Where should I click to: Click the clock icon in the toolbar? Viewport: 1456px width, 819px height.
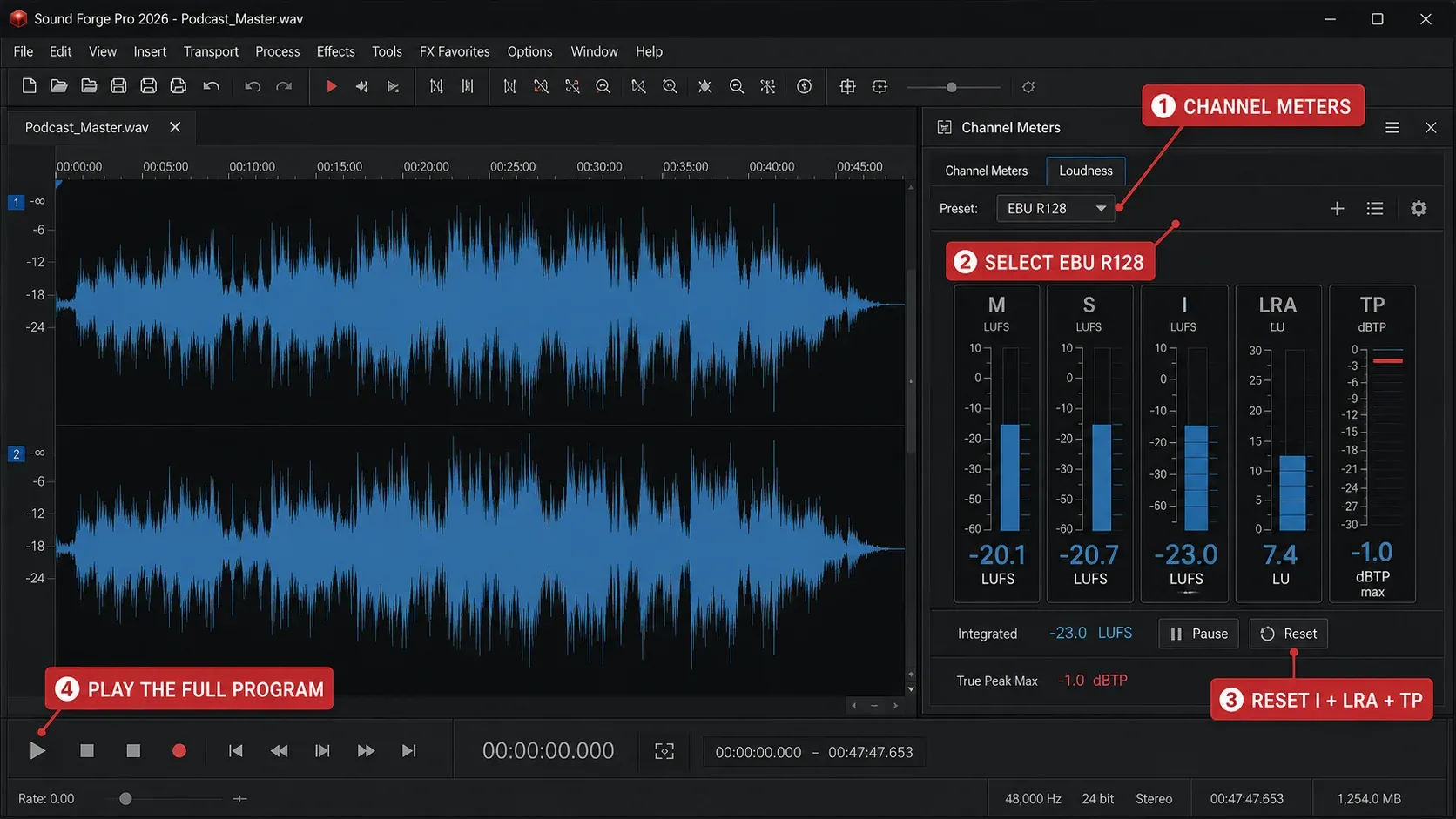click(804, 86)
